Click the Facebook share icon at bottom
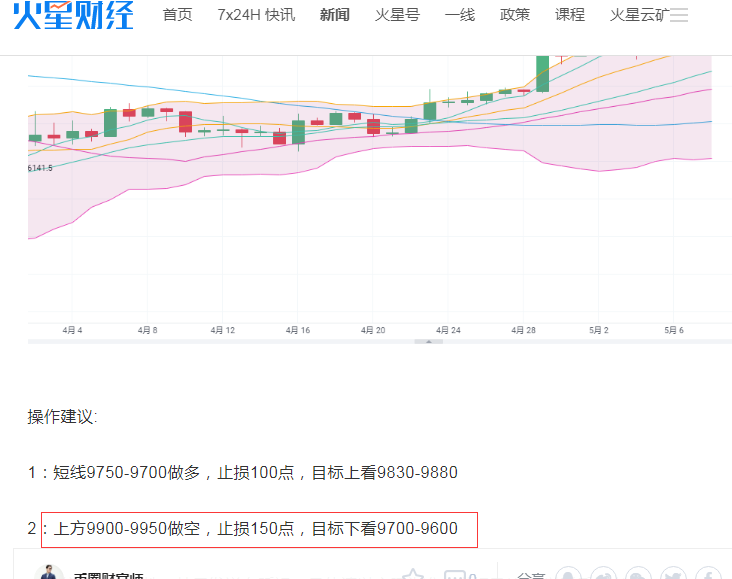 pos(709,573)
